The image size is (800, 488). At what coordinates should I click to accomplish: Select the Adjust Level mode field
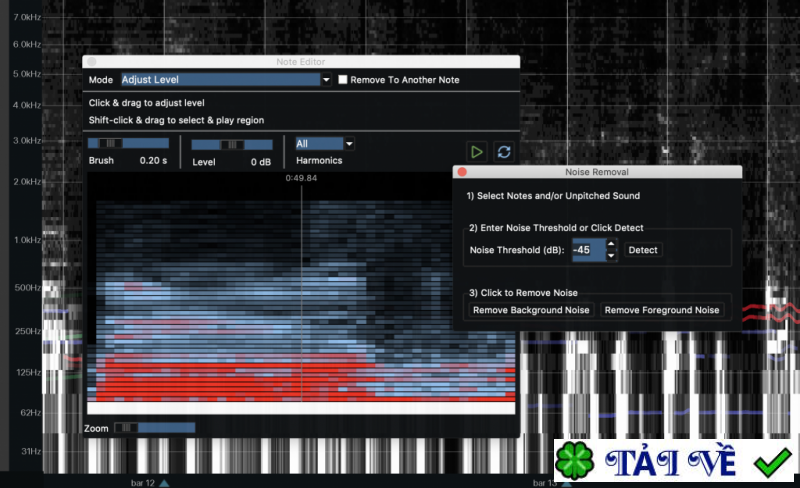tap(220, 80)
